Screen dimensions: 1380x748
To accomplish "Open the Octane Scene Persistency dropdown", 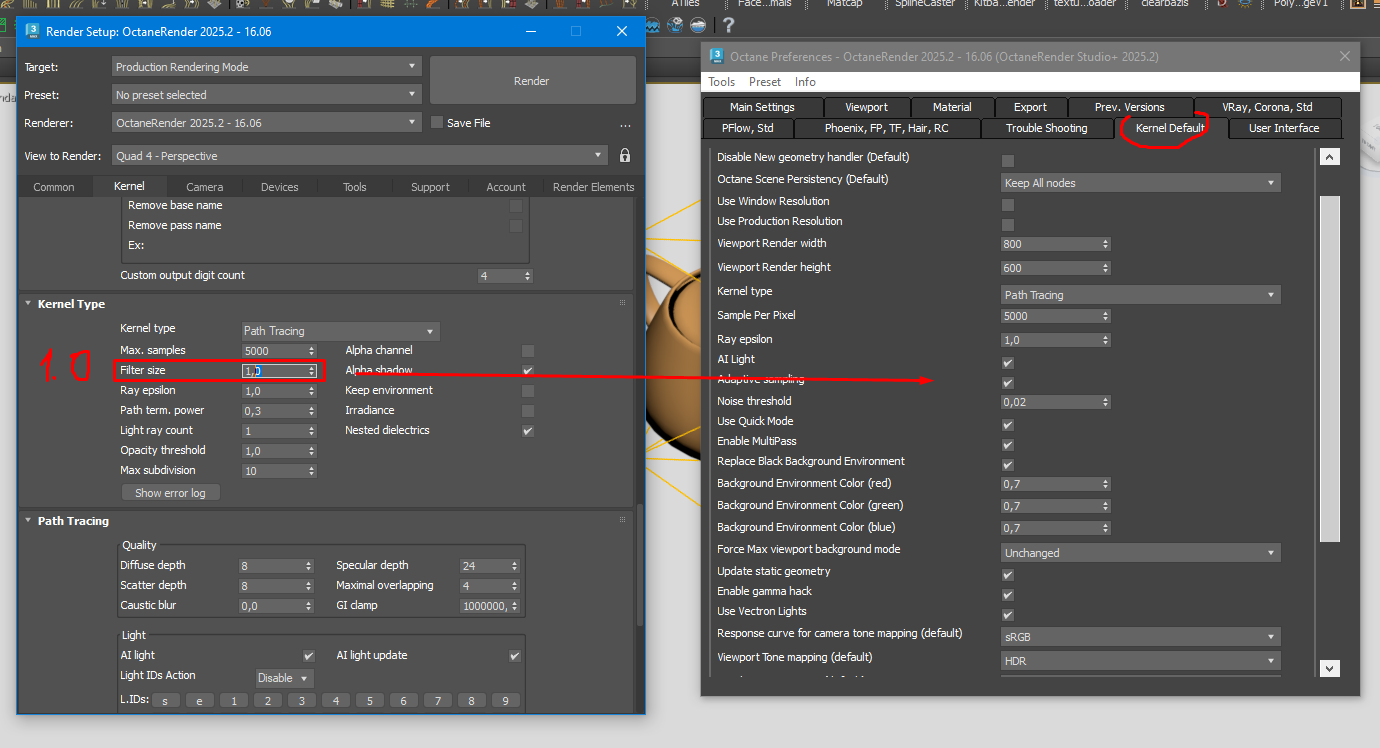I will click(x=1141, y=183).
